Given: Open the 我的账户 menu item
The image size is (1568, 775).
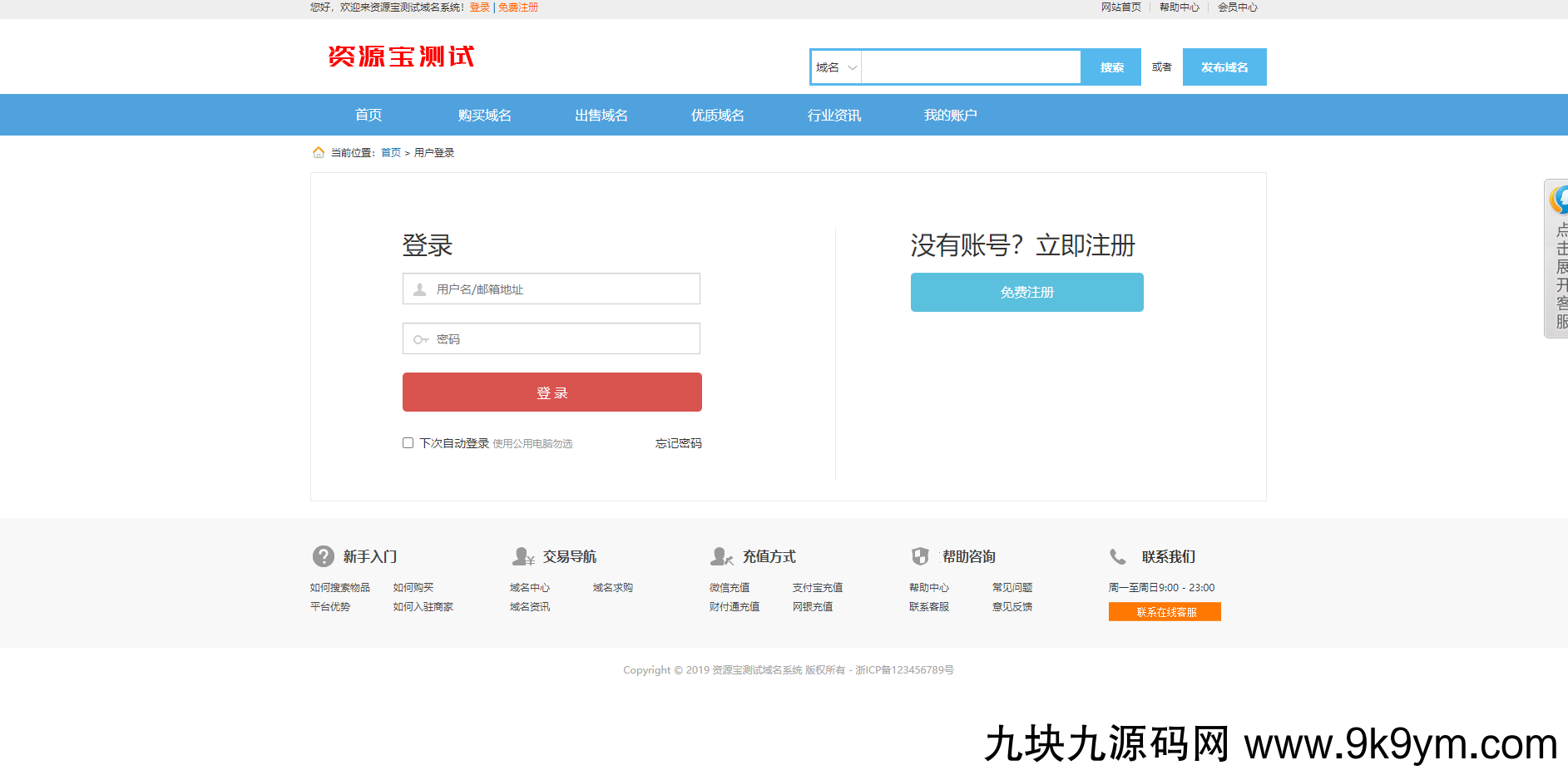Looking at the screenshot, I should 950,115.
